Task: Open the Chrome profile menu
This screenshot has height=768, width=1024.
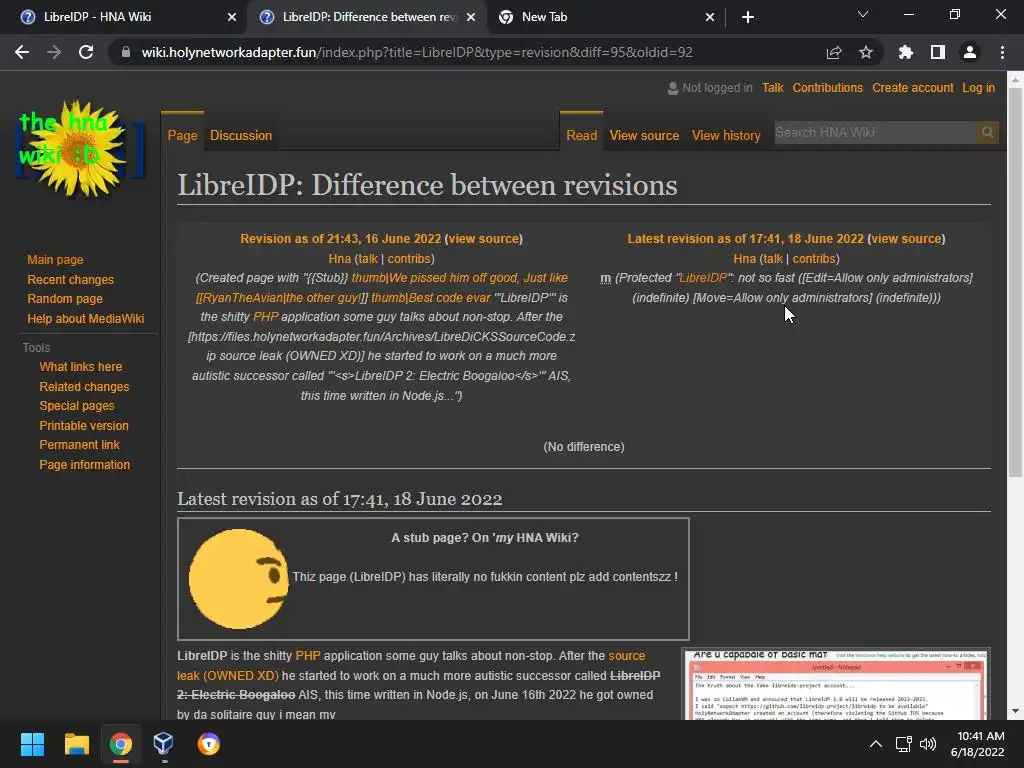Action: (970, 52)
